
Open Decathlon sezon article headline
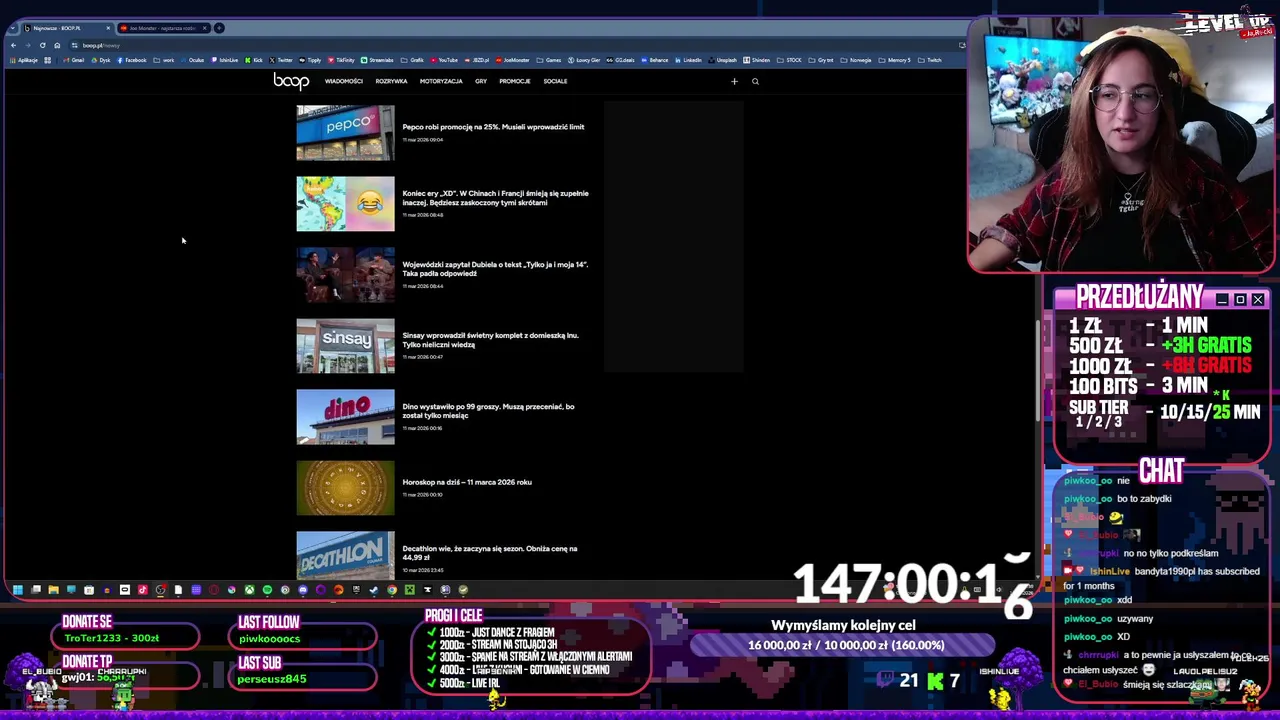point(490,553)
